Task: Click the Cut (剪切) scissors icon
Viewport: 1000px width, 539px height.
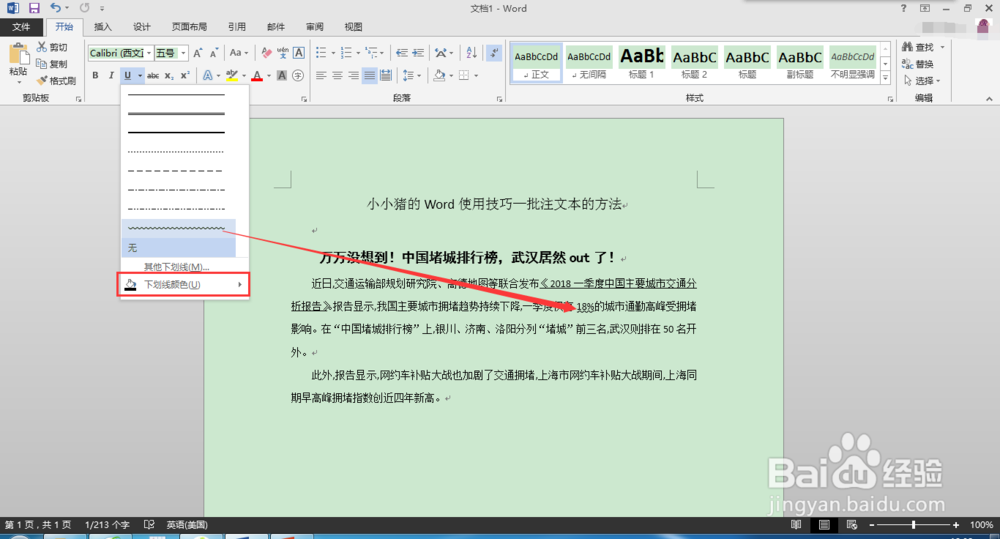Action: coord(41,47)
